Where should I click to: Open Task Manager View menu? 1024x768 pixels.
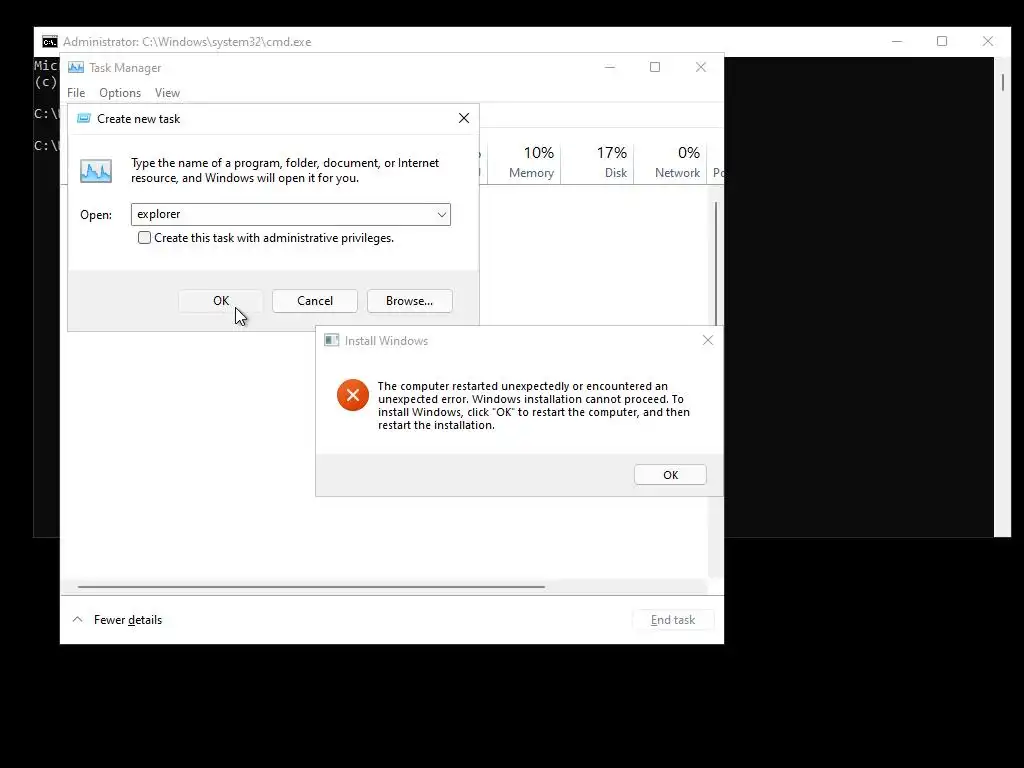167,93
